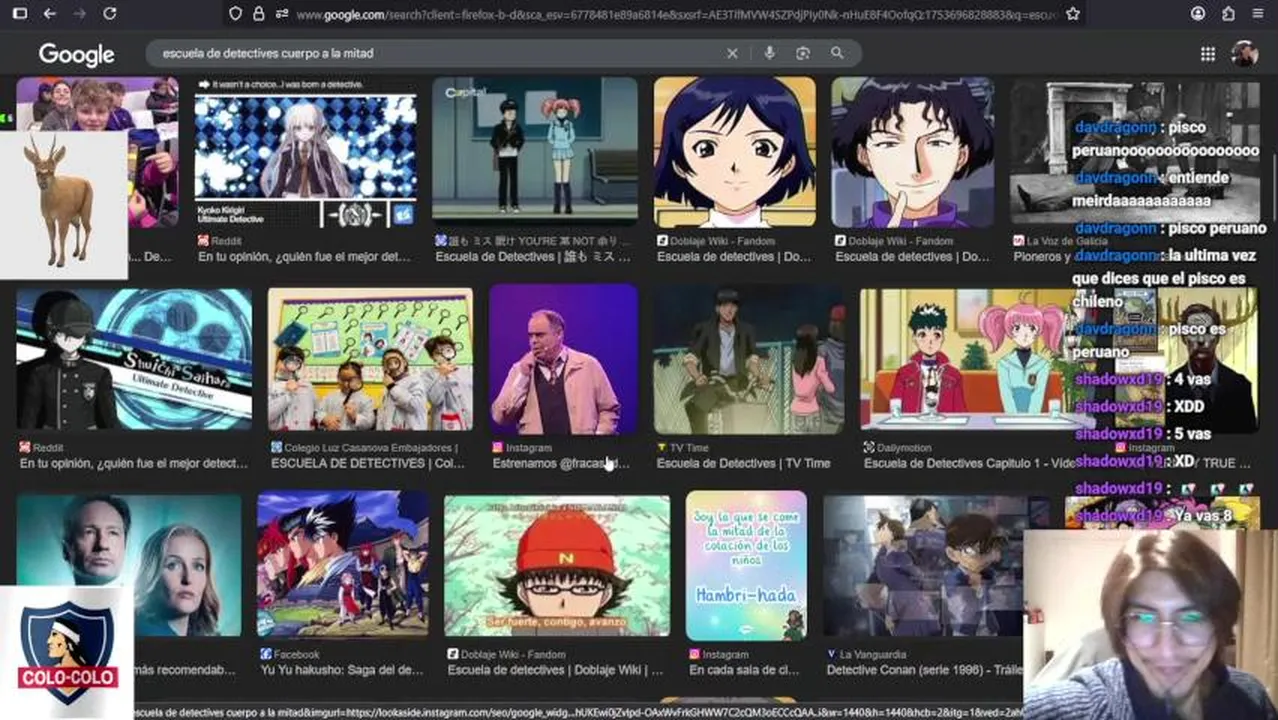Open the train station boy and girl image
1278x720 pixels.
coord(535,152)
